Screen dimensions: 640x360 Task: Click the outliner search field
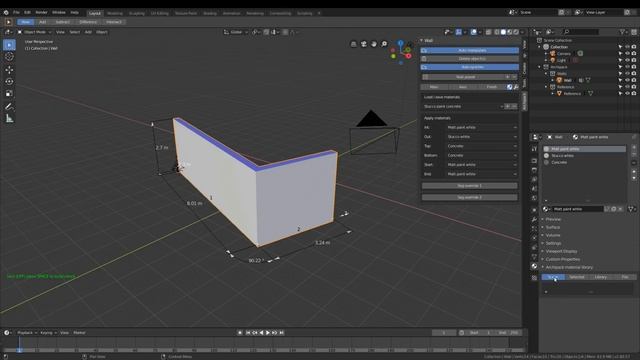click(581, 32)
